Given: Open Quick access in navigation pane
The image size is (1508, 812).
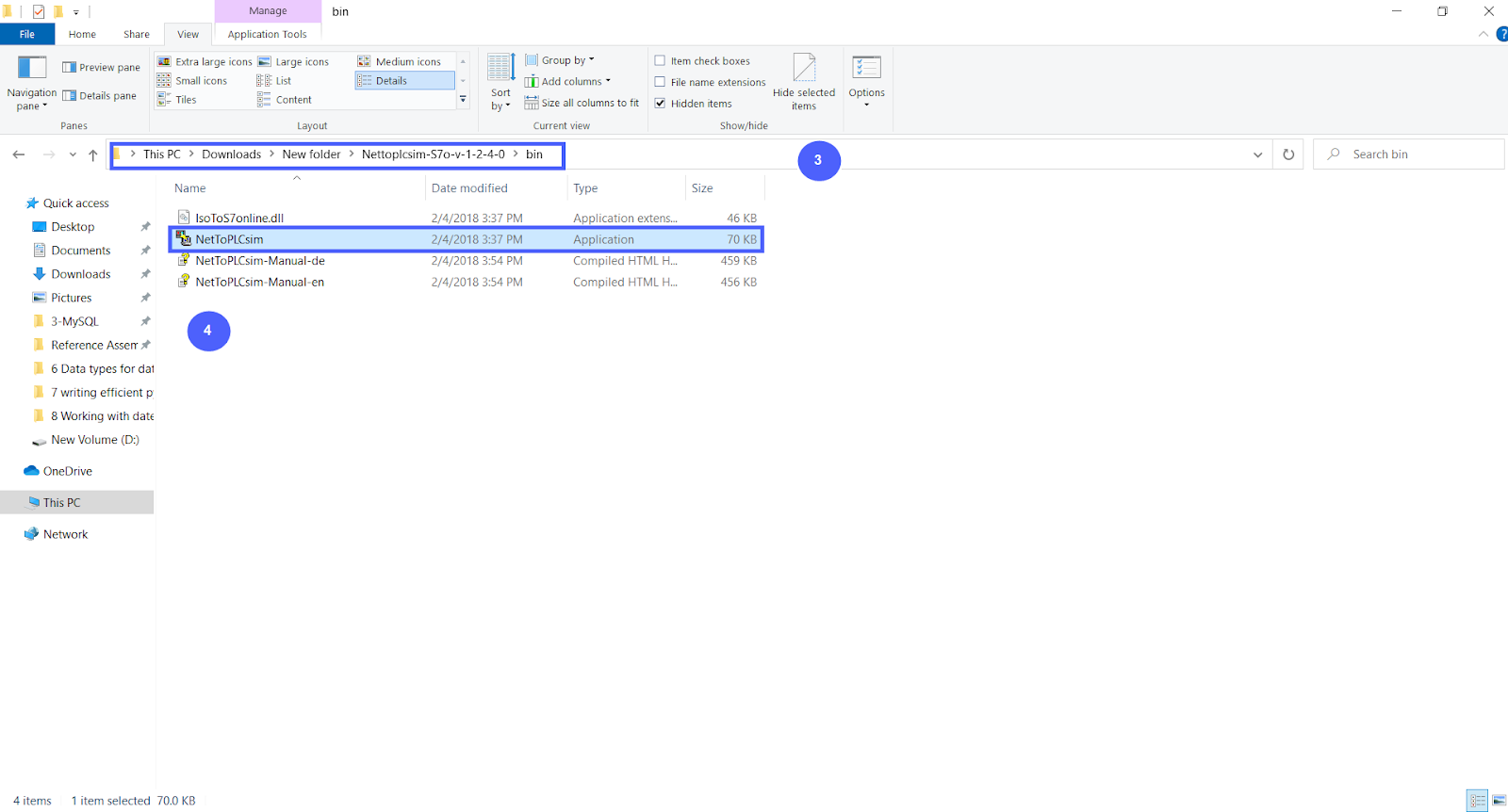Looking at the screenshot, I should pyautogui.click(x=76, y=203).
